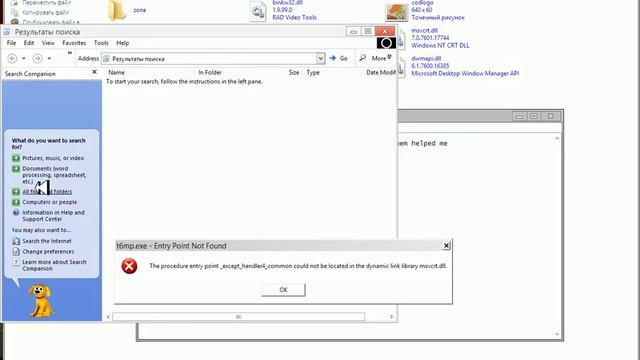The width and height of the screenshot is (640, 360).
Task: Click green arrow icon beside Pictures, music, or video
Action: (x=16, y=158)
